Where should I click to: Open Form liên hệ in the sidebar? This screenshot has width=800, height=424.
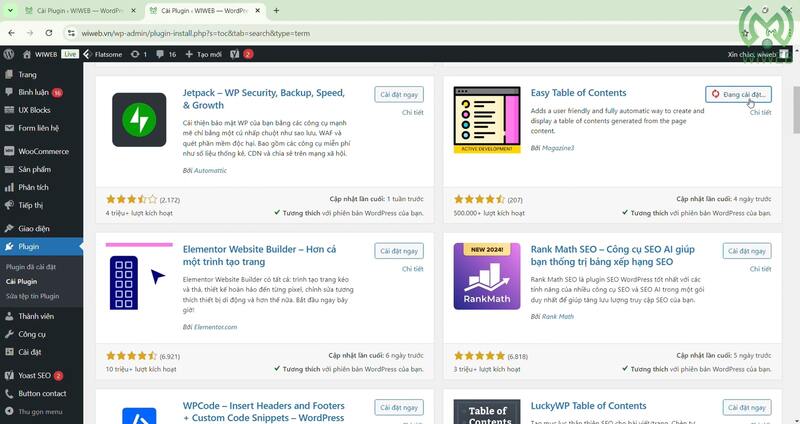(41, 128)
